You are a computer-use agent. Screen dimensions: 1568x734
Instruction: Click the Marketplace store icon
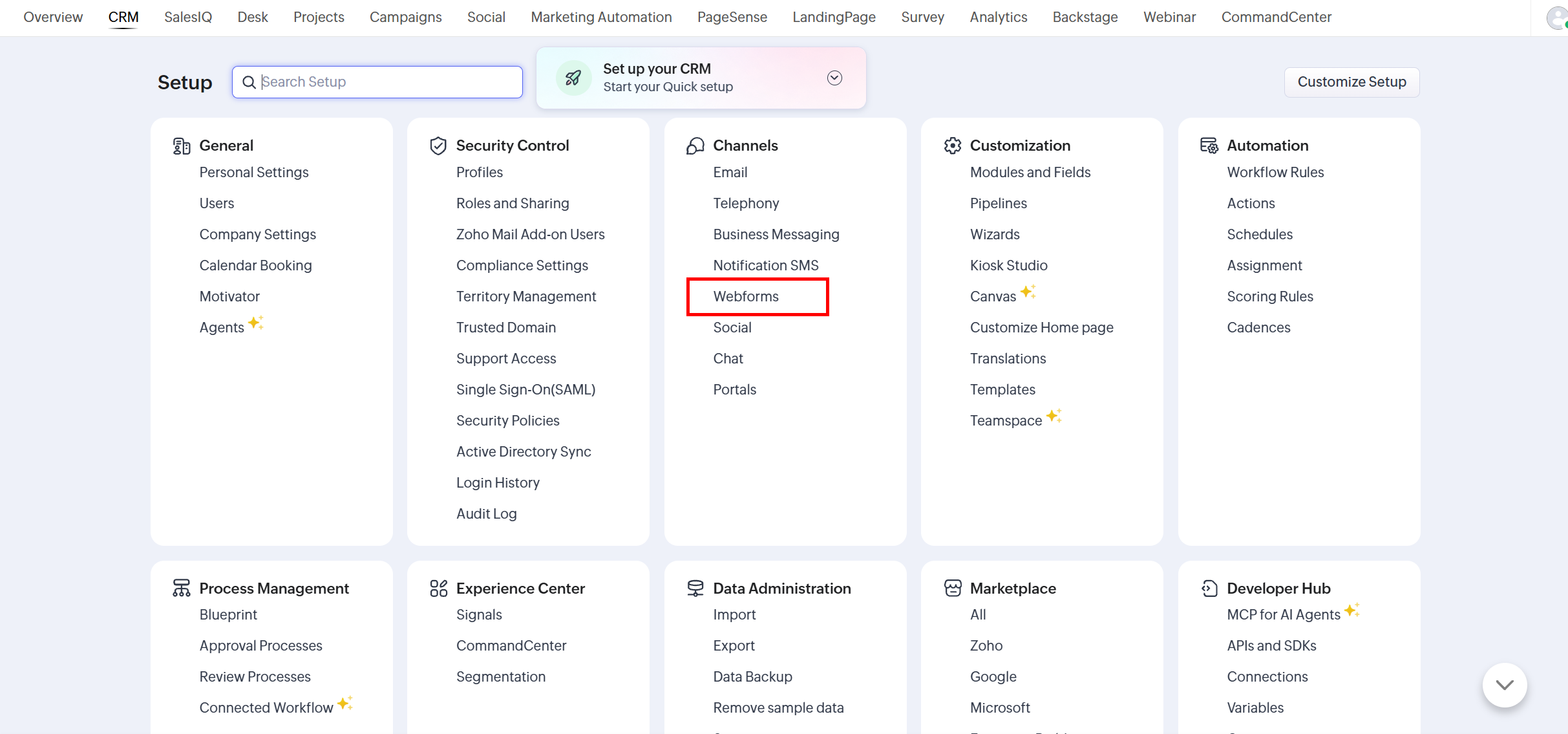click(x=953, y=588)
